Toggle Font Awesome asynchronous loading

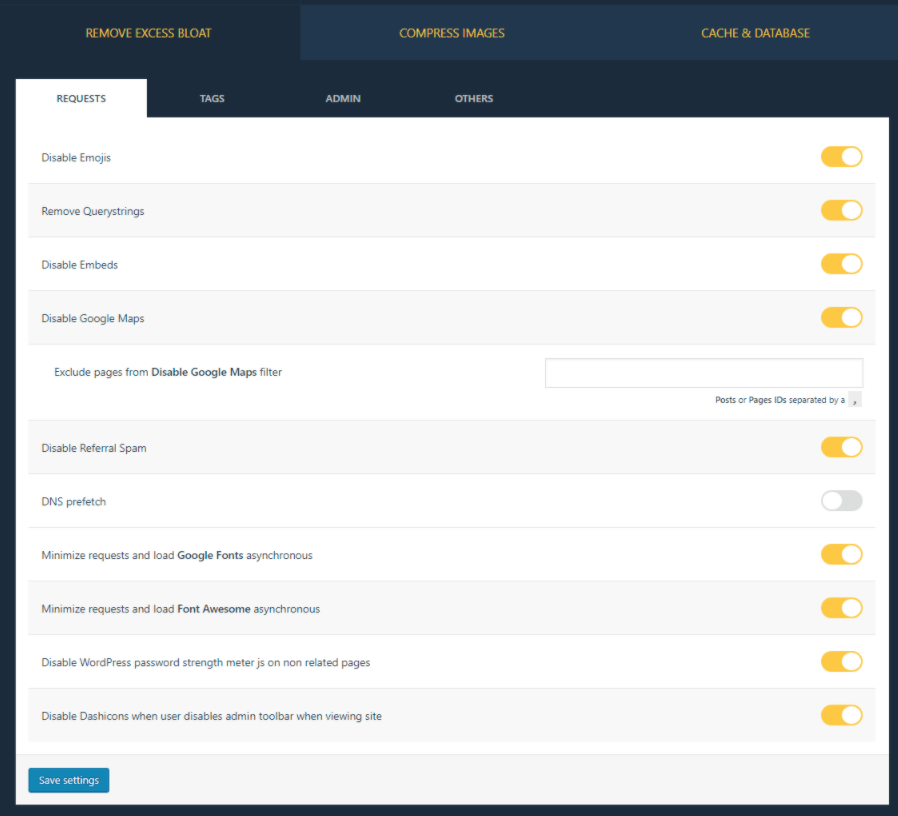(841, 608)
